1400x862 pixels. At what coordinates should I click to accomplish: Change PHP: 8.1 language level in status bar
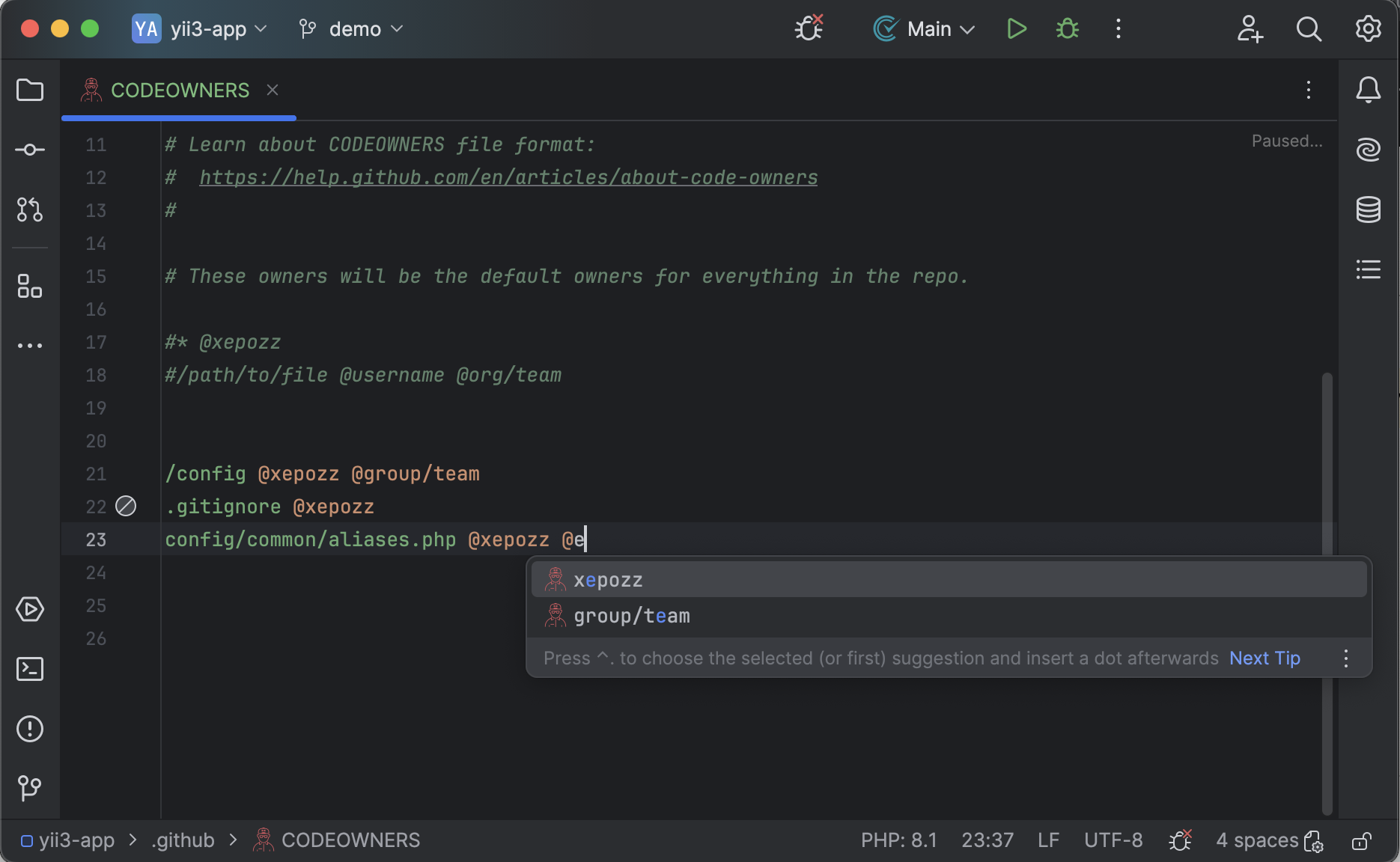898,840
